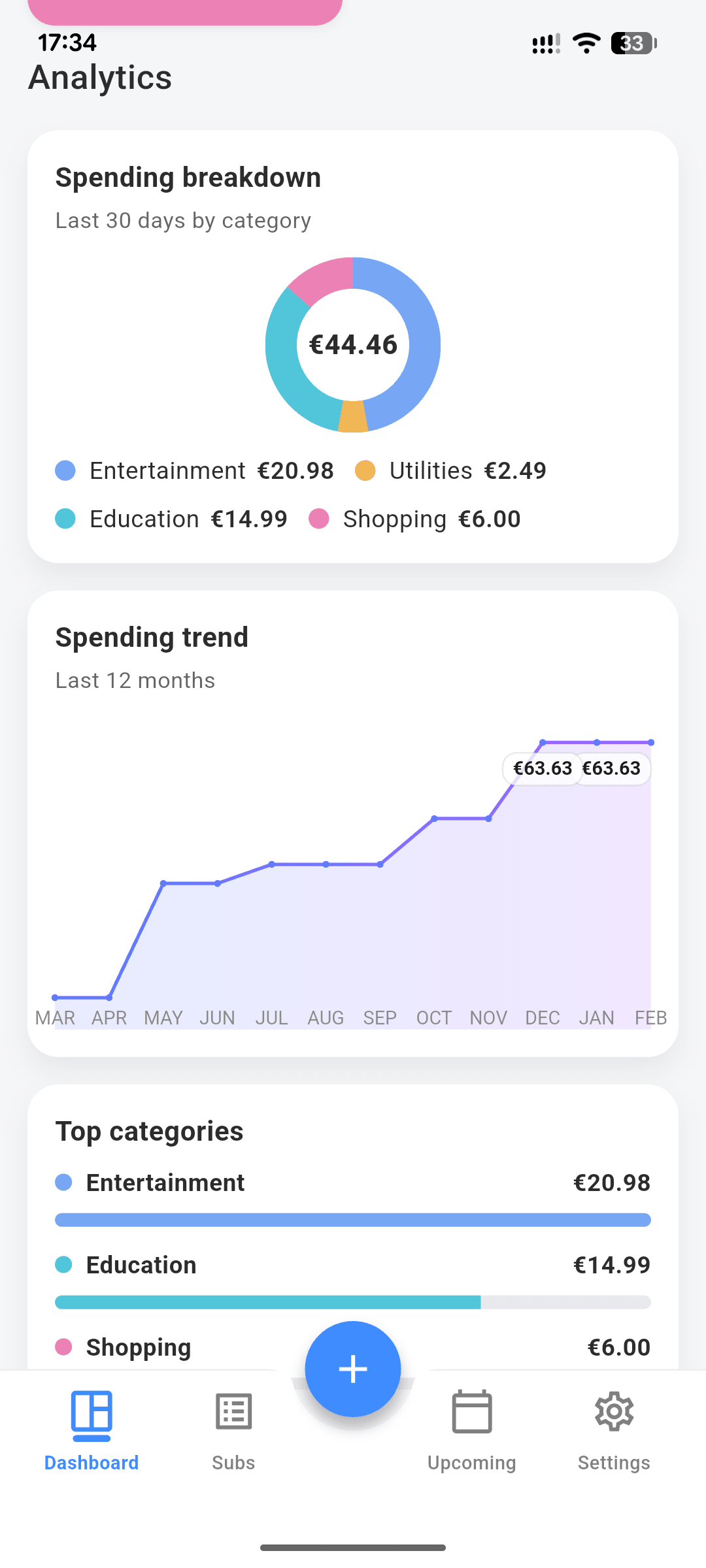Viewport: 706px width, 1568px height.
Task: Open the Upcoming calendar icon
Action: 472,1411
